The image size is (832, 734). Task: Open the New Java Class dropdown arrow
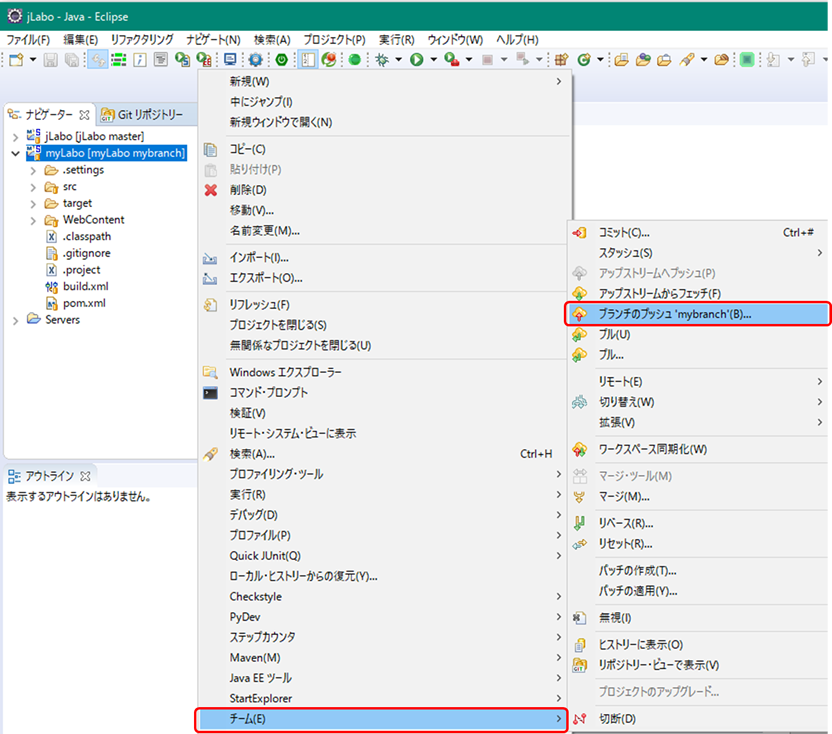pos(600,60)
